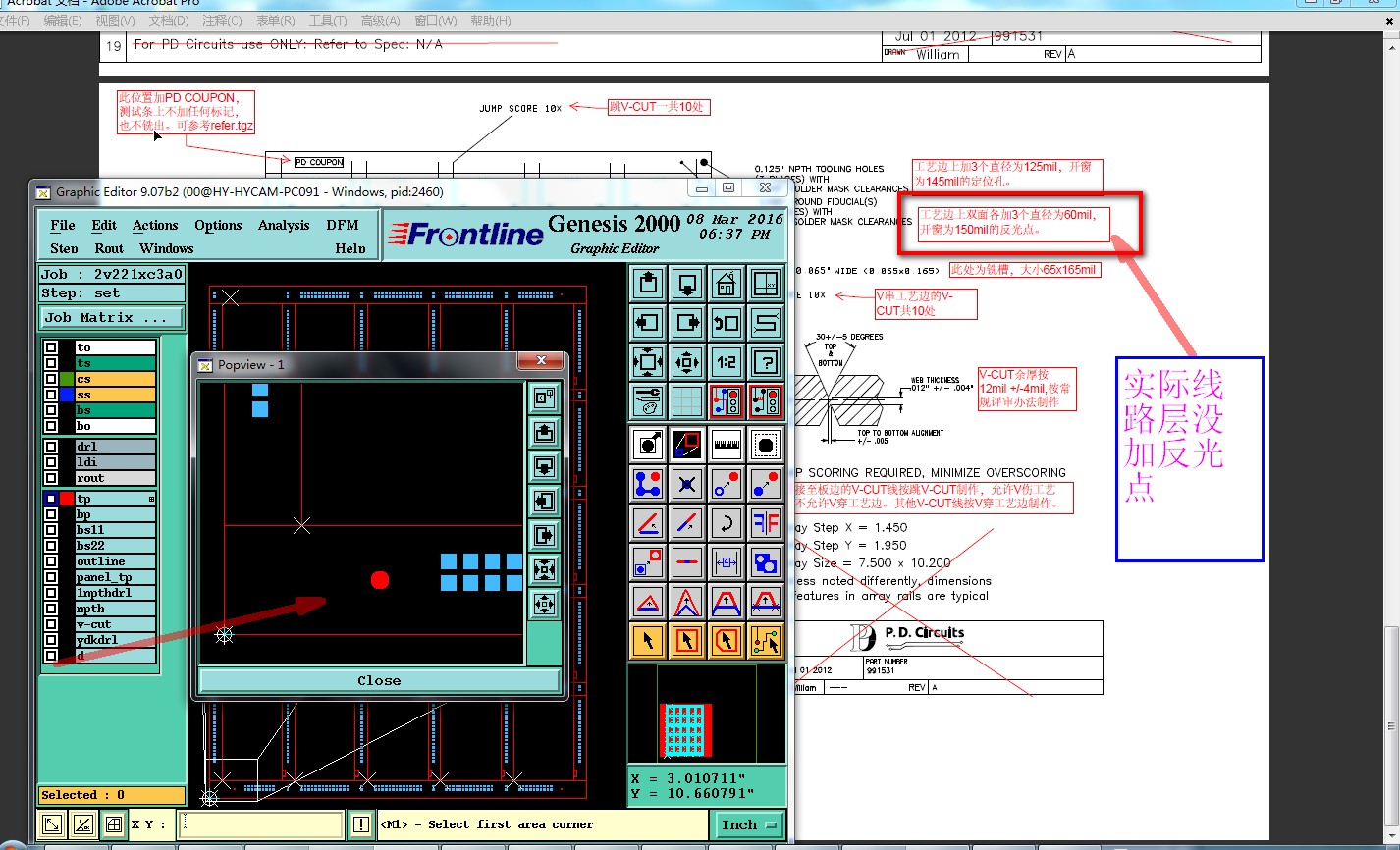Click the Popview zoom in icon
1400x850 pixels.
tap(544, 569)
